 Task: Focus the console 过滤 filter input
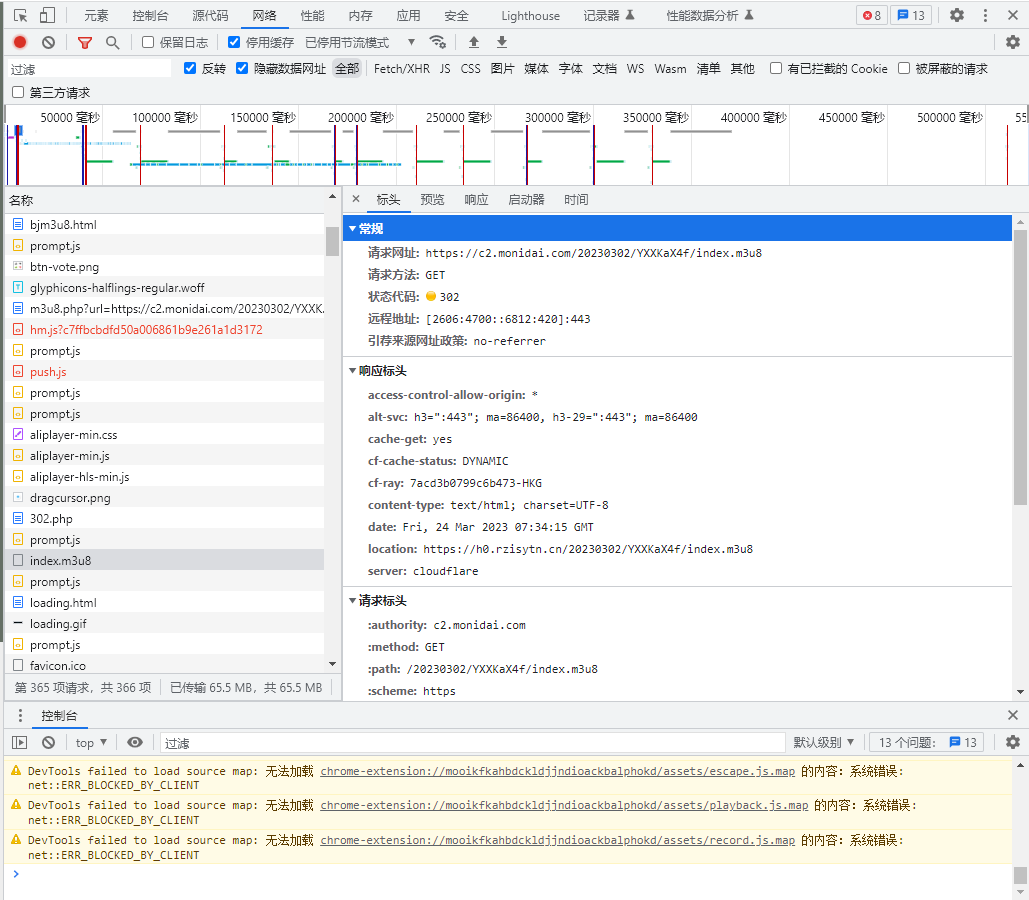tap(472, 742)
